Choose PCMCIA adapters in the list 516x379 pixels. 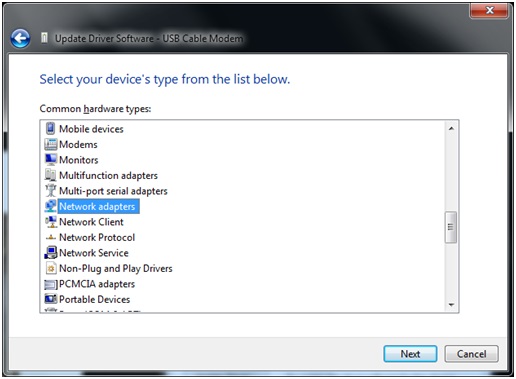97,284
